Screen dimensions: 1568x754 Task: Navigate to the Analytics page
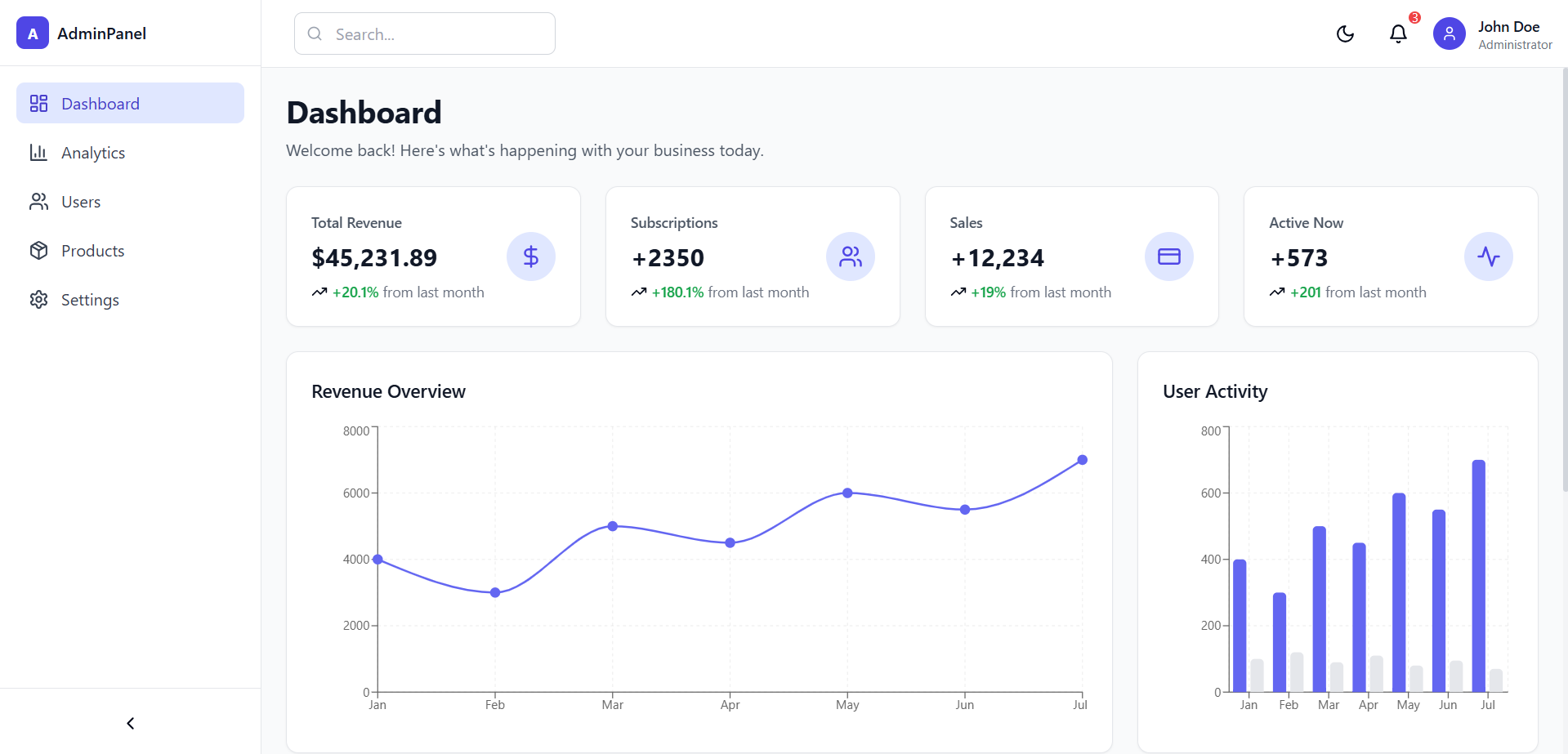click(x=93, y=153)
